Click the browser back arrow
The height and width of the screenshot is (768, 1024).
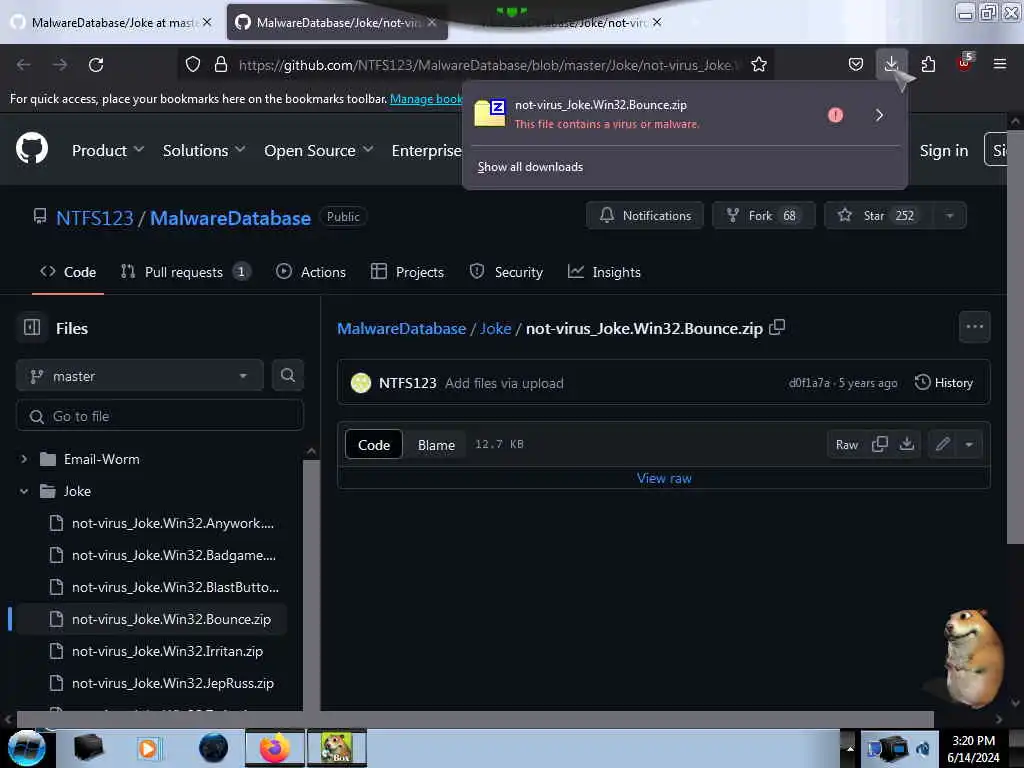point(24,65)
